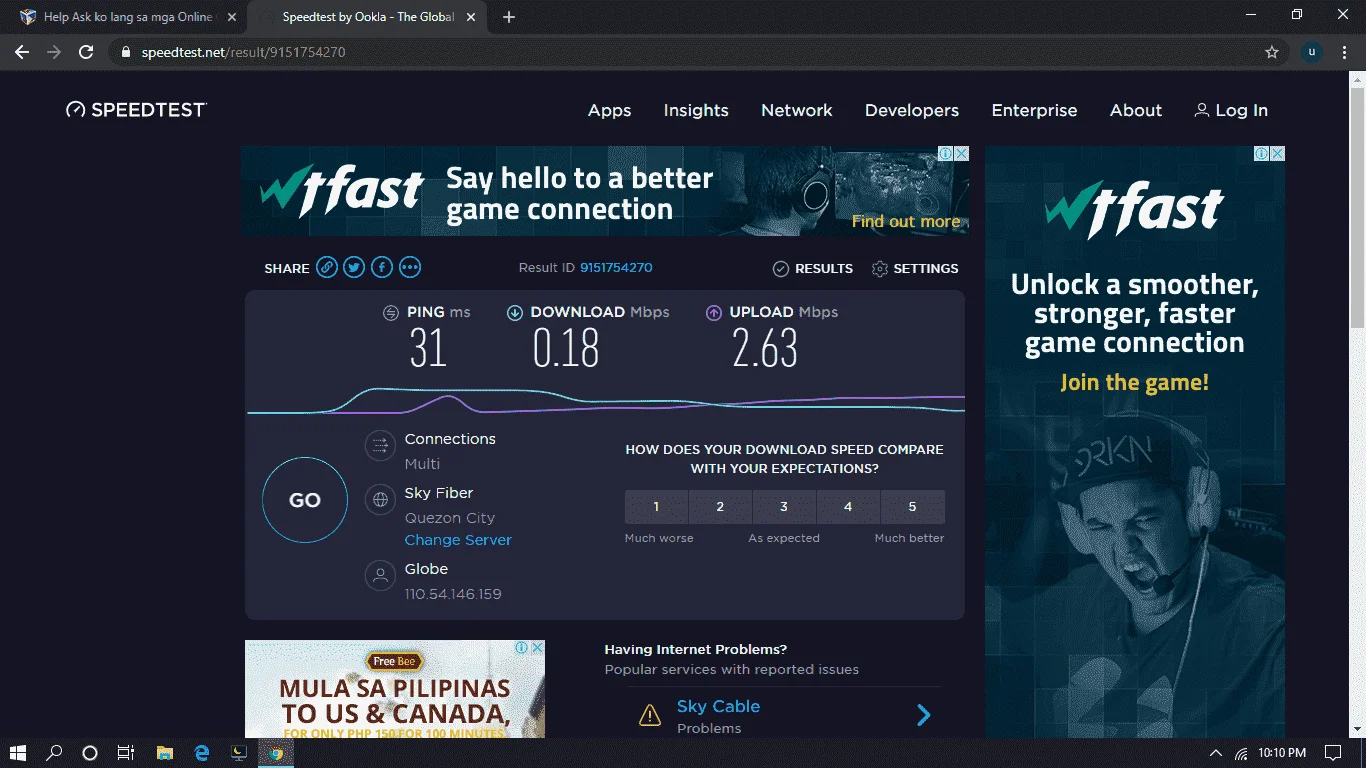Viewport: 1366px width, 768px height.
Task: Click the 'Quezon City' server location text
Action: (450, 518)
